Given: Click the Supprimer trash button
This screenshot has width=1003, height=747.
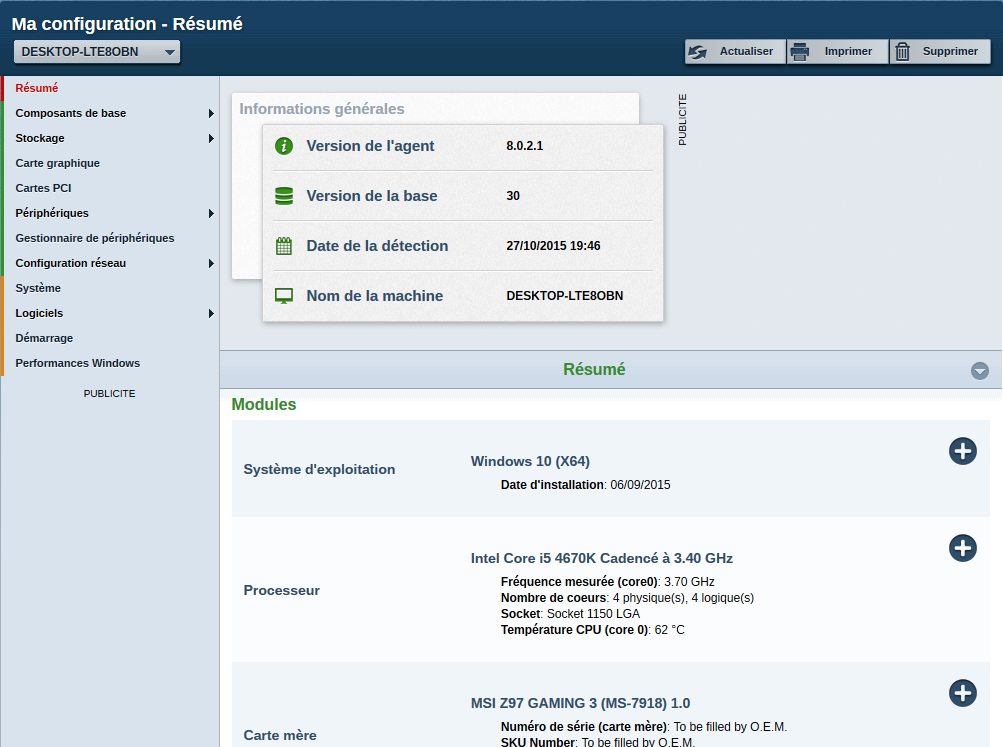Looking at the screenshot, I should coord(939,52).
